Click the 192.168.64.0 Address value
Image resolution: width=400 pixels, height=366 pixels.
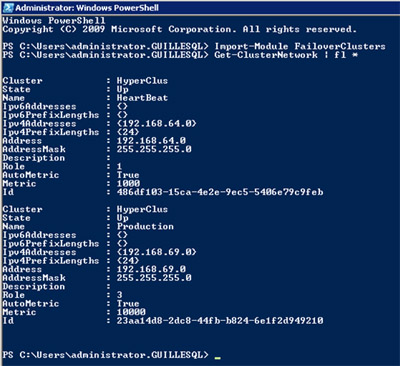[151, 141]
